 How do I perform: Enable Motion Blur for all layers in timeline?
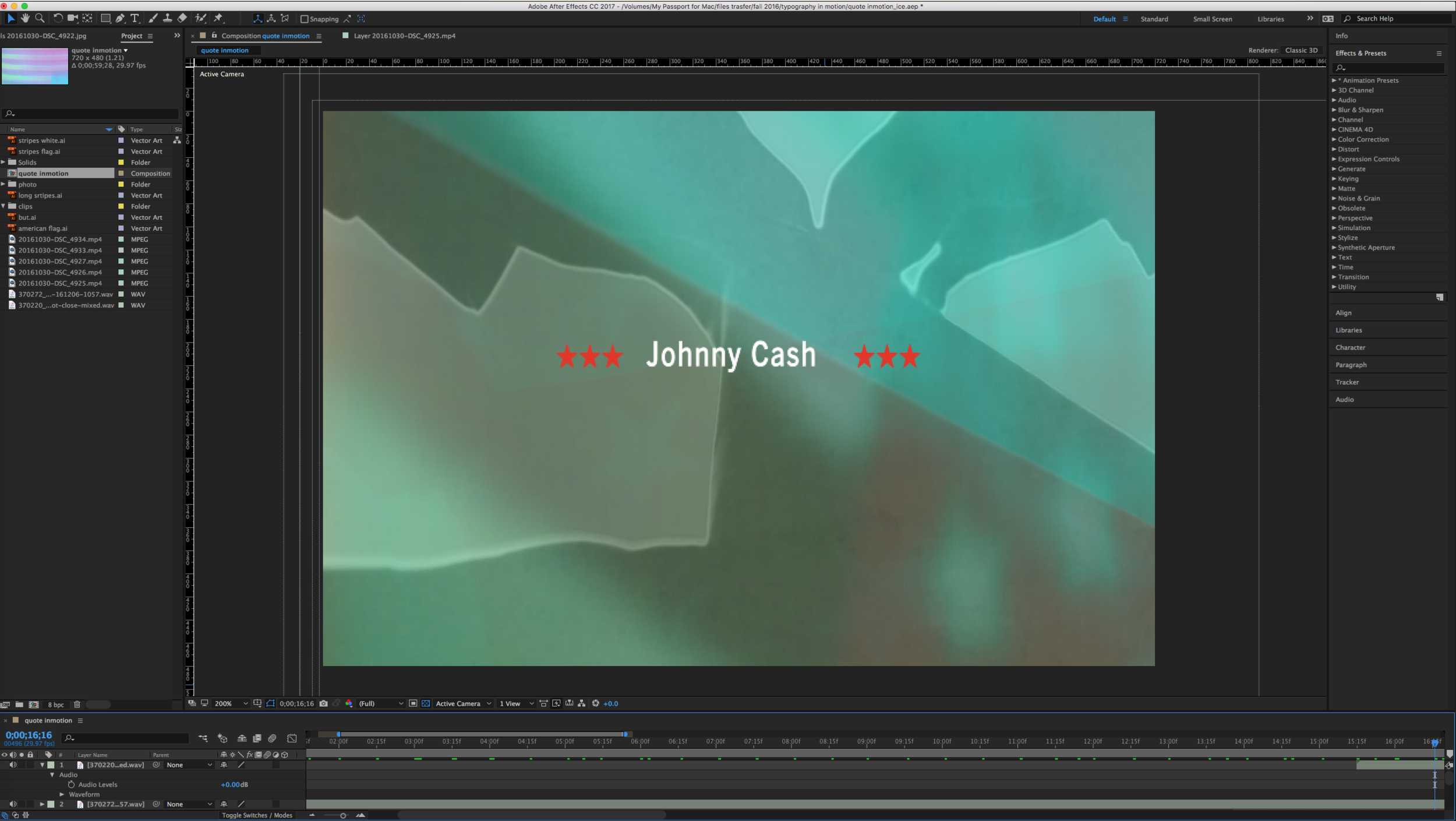[272, 738]
